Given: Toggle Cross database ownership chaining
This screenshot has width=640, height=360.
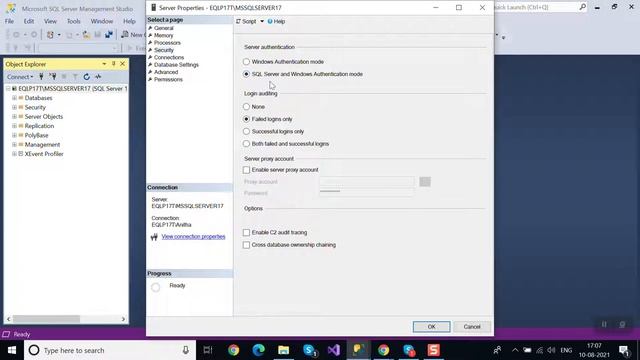Looking at the screenshot, I should pos(246,245).
